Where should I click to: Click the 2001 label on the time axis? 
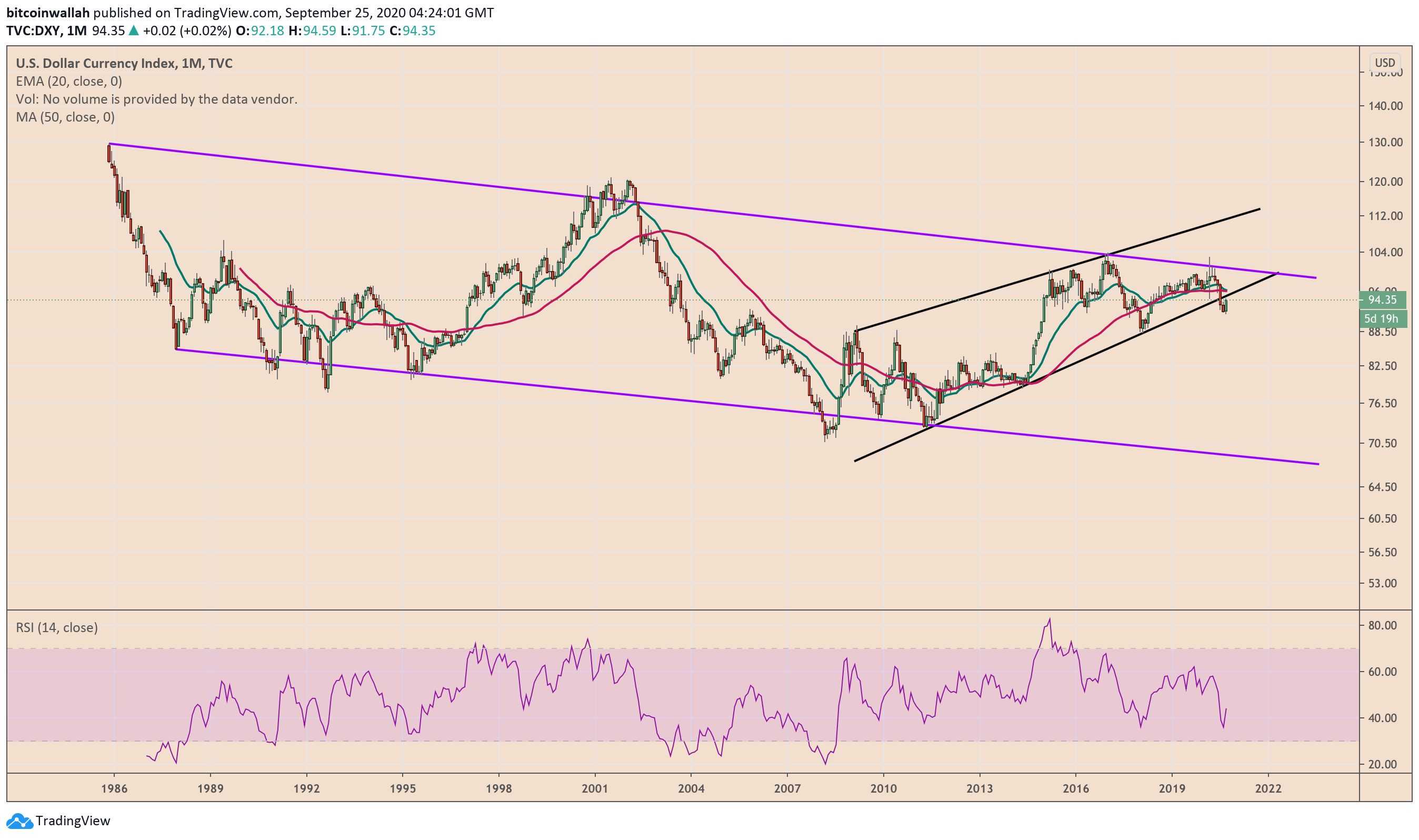(595, 789)
